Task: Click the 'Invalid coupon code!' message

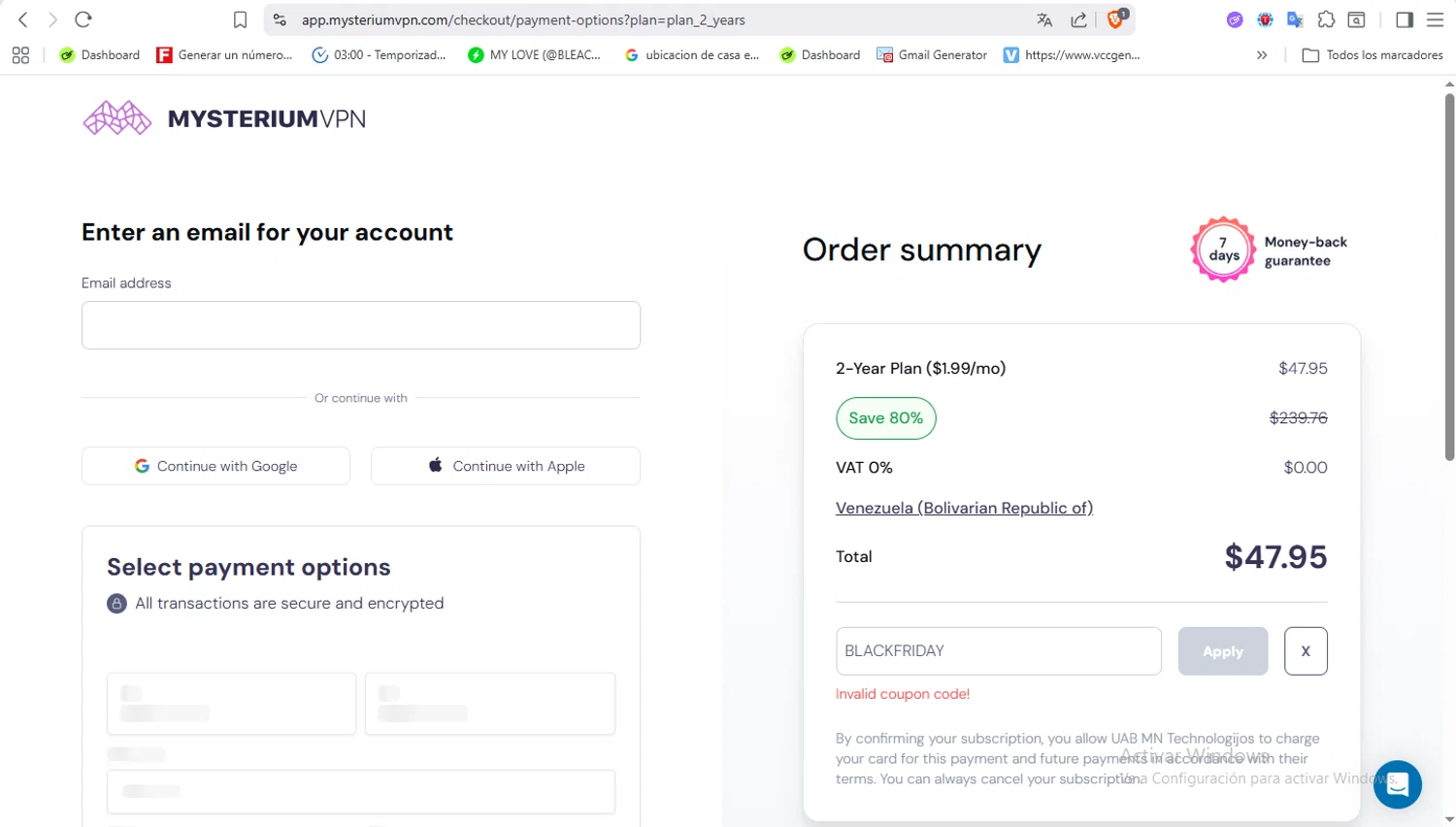Action: coord(903,694)
